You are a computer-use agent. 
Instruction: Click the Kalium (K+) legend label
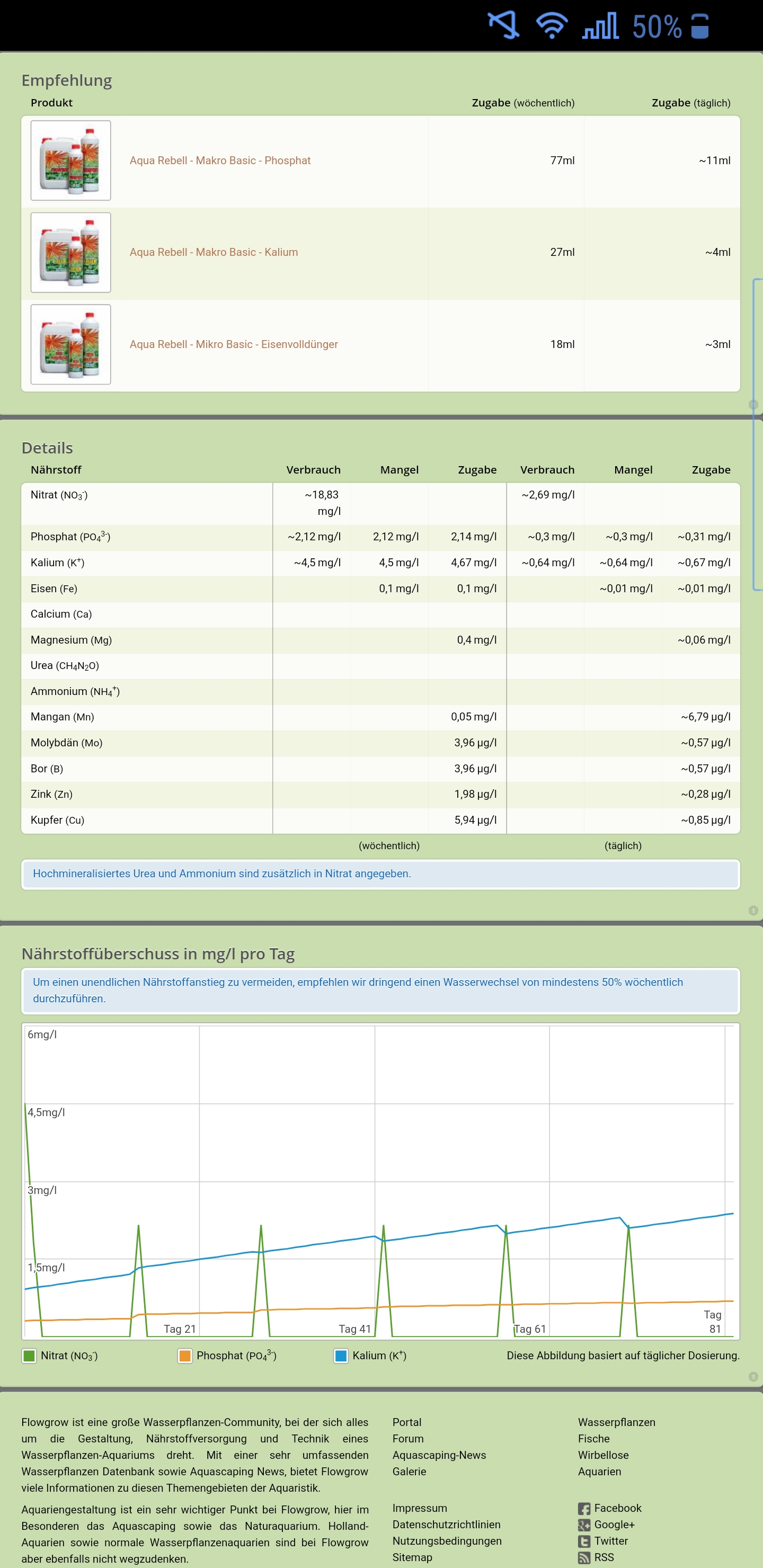click(x=379, y=1356)
